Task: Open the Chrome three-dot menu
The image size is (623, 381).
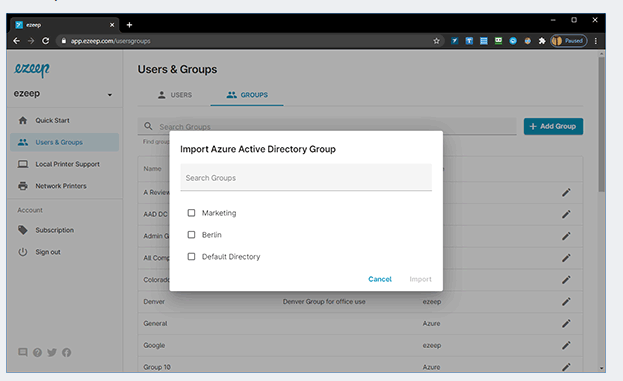Action: pos(596,41)
